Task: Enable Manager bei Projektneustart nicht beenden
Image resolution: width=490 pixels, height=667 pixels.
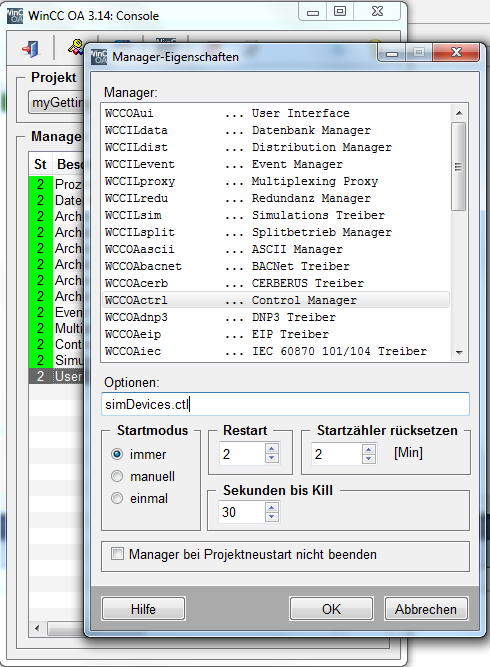Action: tap(117, 554)
